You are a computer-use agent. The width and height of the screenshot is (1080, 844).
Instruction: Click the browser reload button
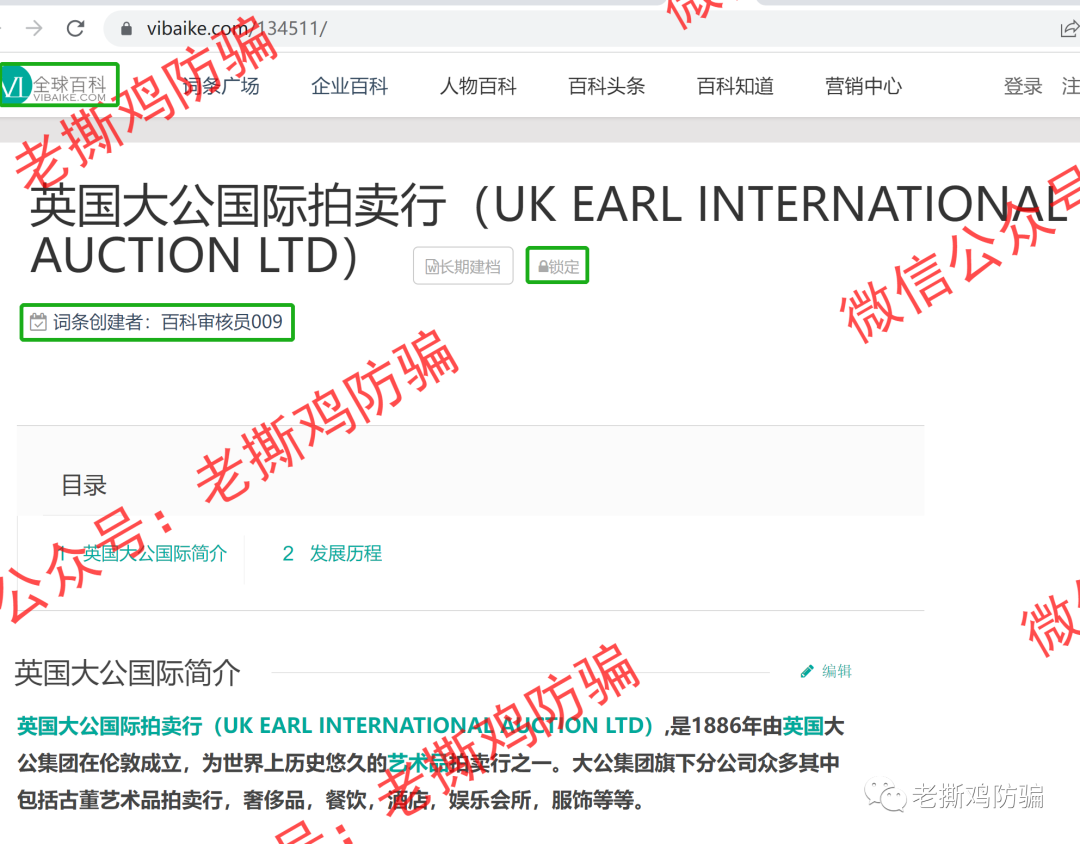[75, 28]
